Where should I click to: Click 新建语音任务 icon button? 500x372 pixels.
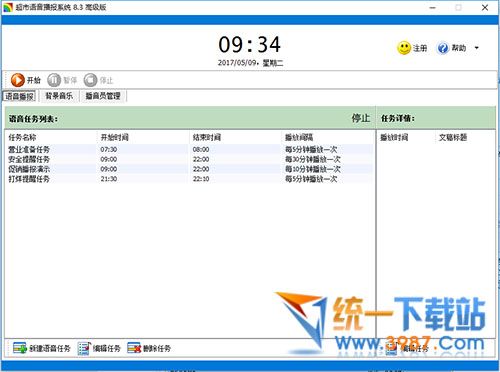pos(42,348)
